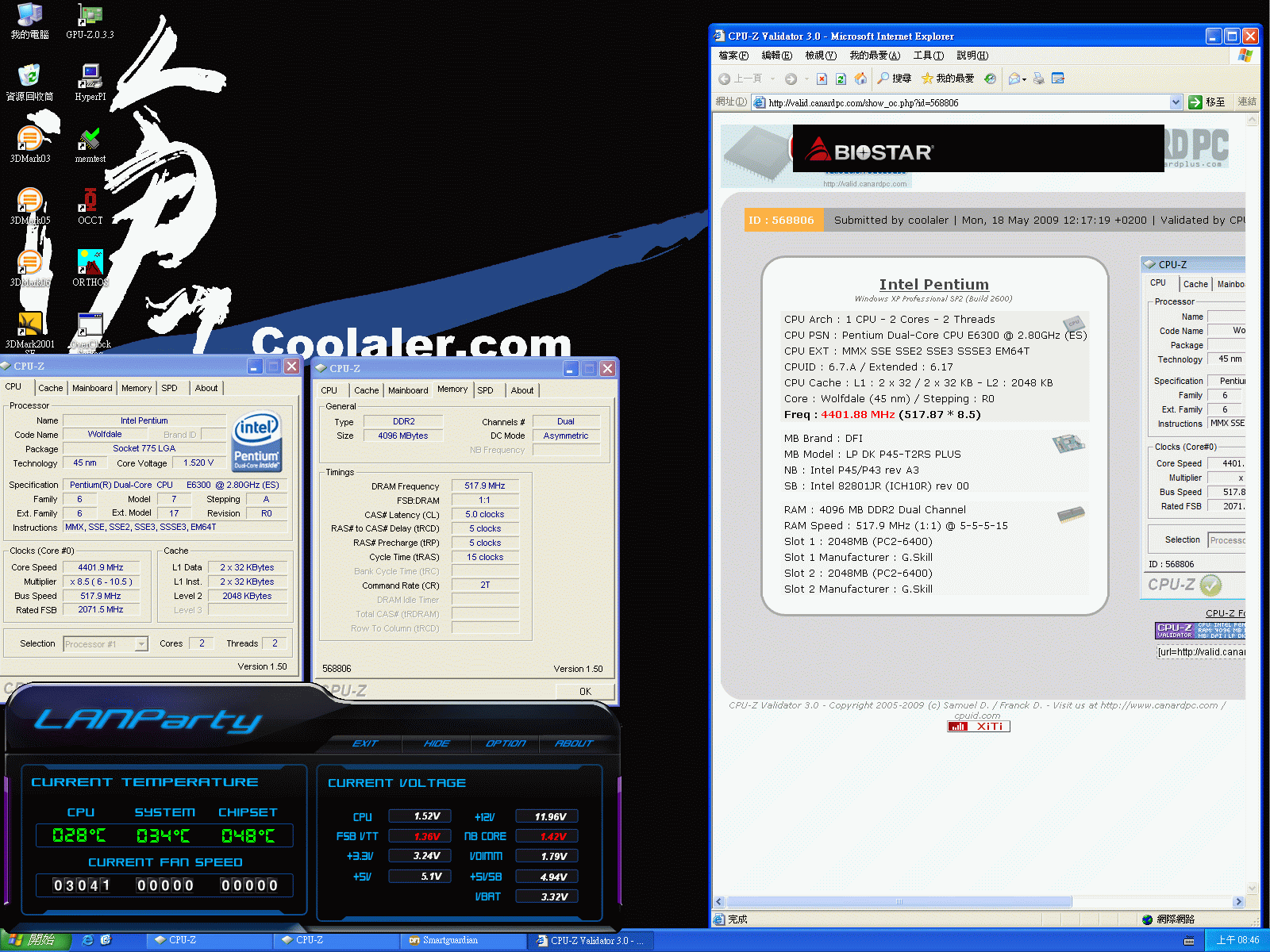Select Smartguardian taskbar button
The image size is (1270, 952).
click(x=464, y=940)
